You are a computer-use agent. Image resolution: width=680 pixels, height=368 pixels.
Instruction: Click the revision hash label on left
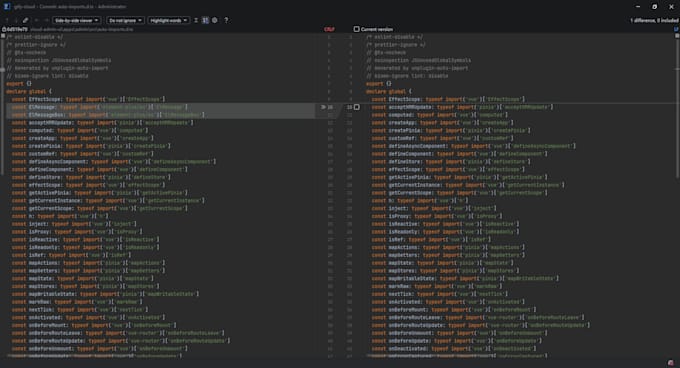17,29
